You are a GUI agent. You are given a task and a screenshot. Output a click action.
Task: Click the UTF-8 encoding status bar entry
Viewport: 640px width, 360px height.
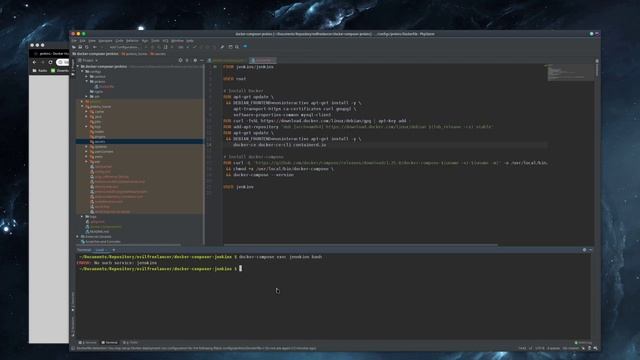[x=540, y=348]
